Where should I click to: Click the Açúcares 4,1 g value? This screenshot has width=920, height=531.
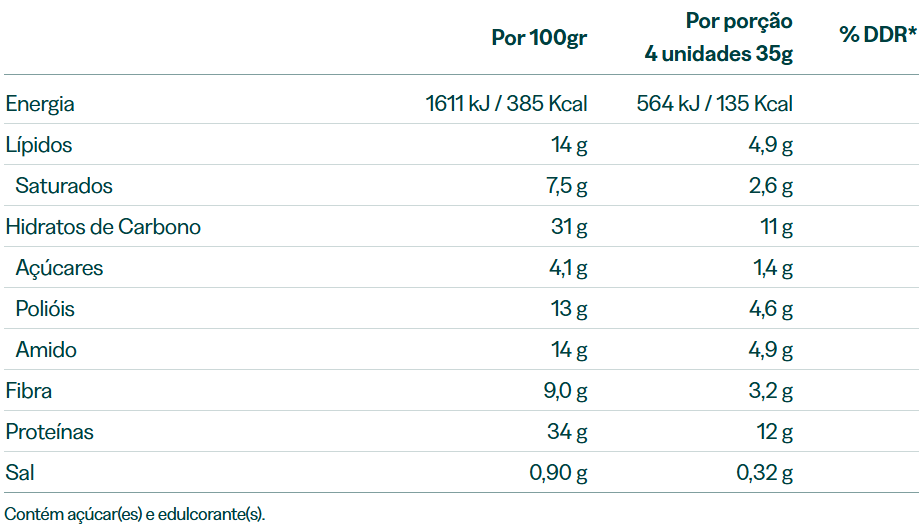pyautogui.click(x=568, y=268)
